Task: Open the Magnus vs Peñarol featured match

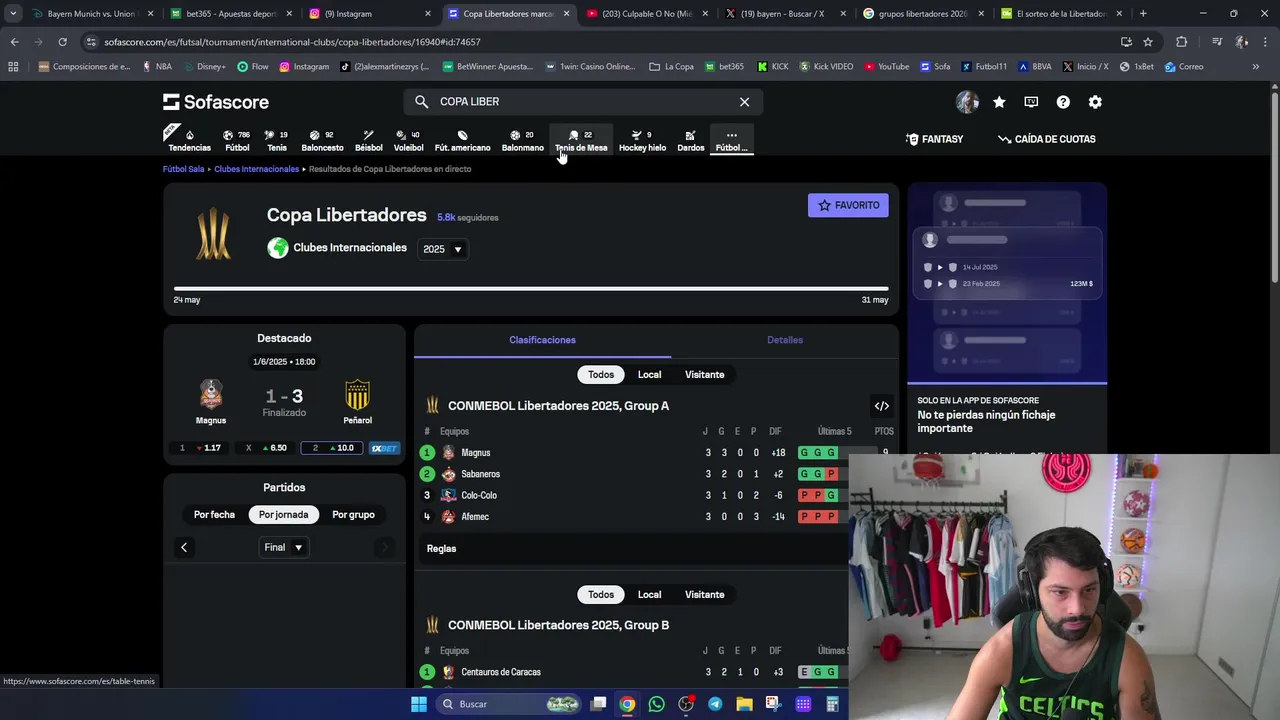Action: click(x=284, y=402)
